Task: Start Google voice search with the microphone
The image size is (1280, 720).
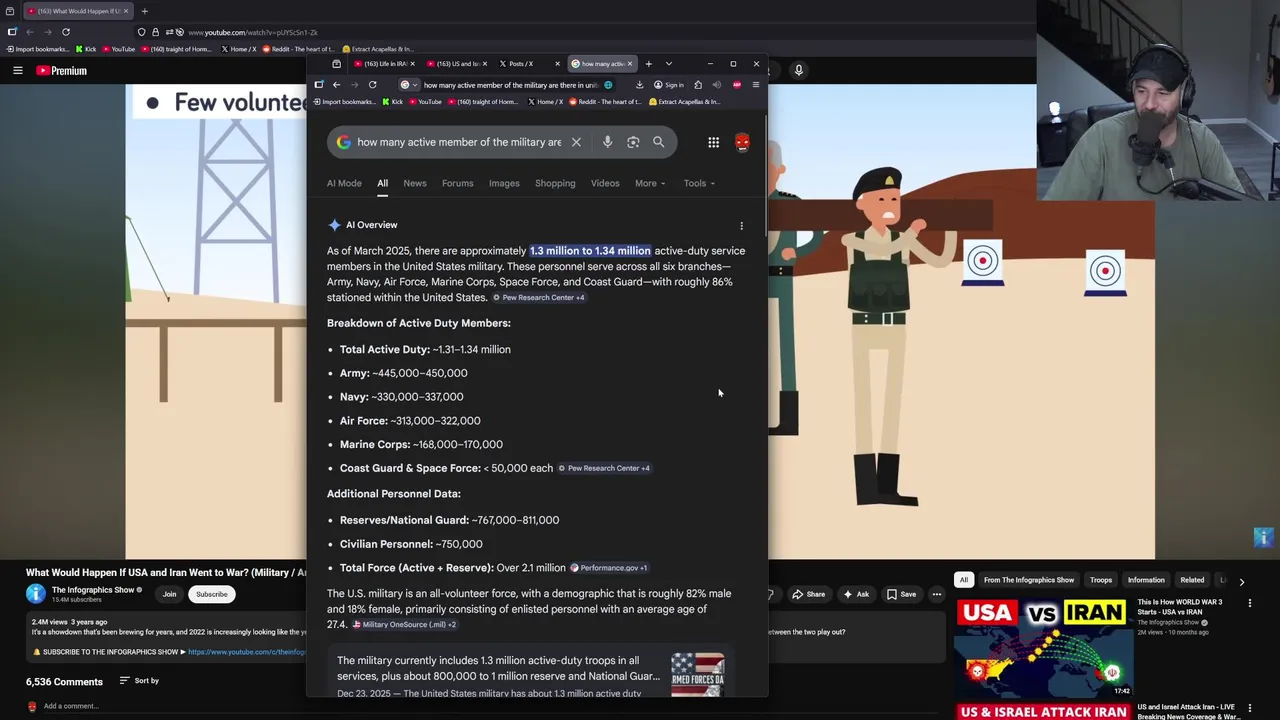Action: [x=607, y=142]
